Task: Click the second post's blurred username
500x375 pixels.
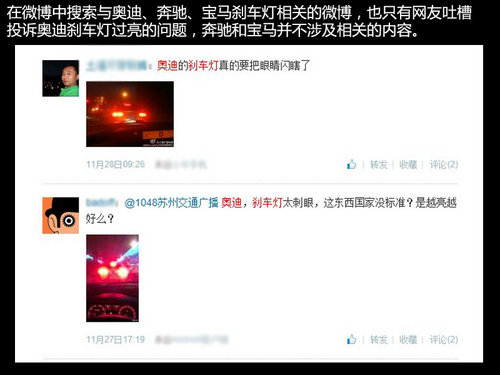Action: [102, 202]
